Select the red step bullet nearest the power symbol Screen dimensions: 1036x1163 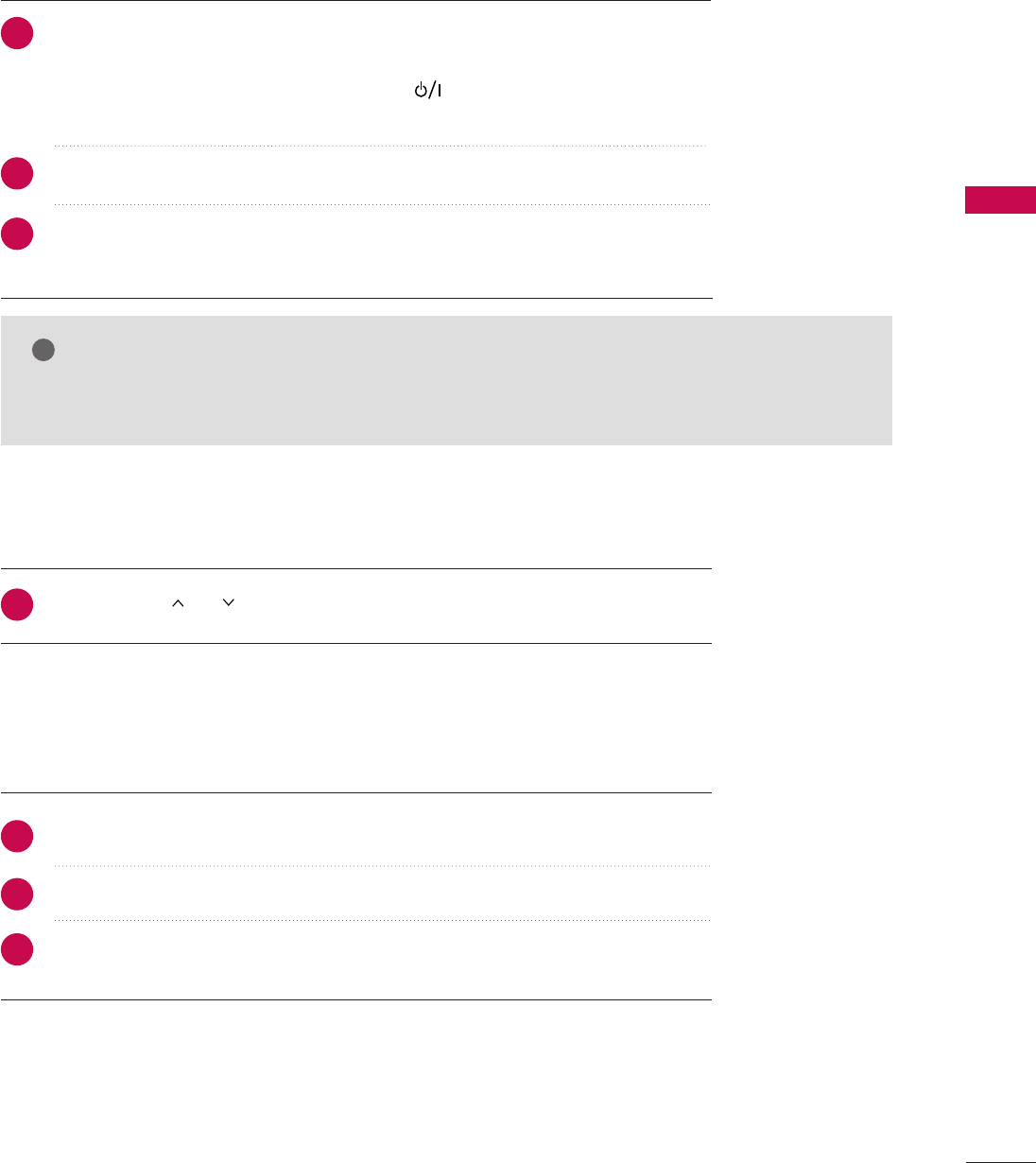coord(18,35)
